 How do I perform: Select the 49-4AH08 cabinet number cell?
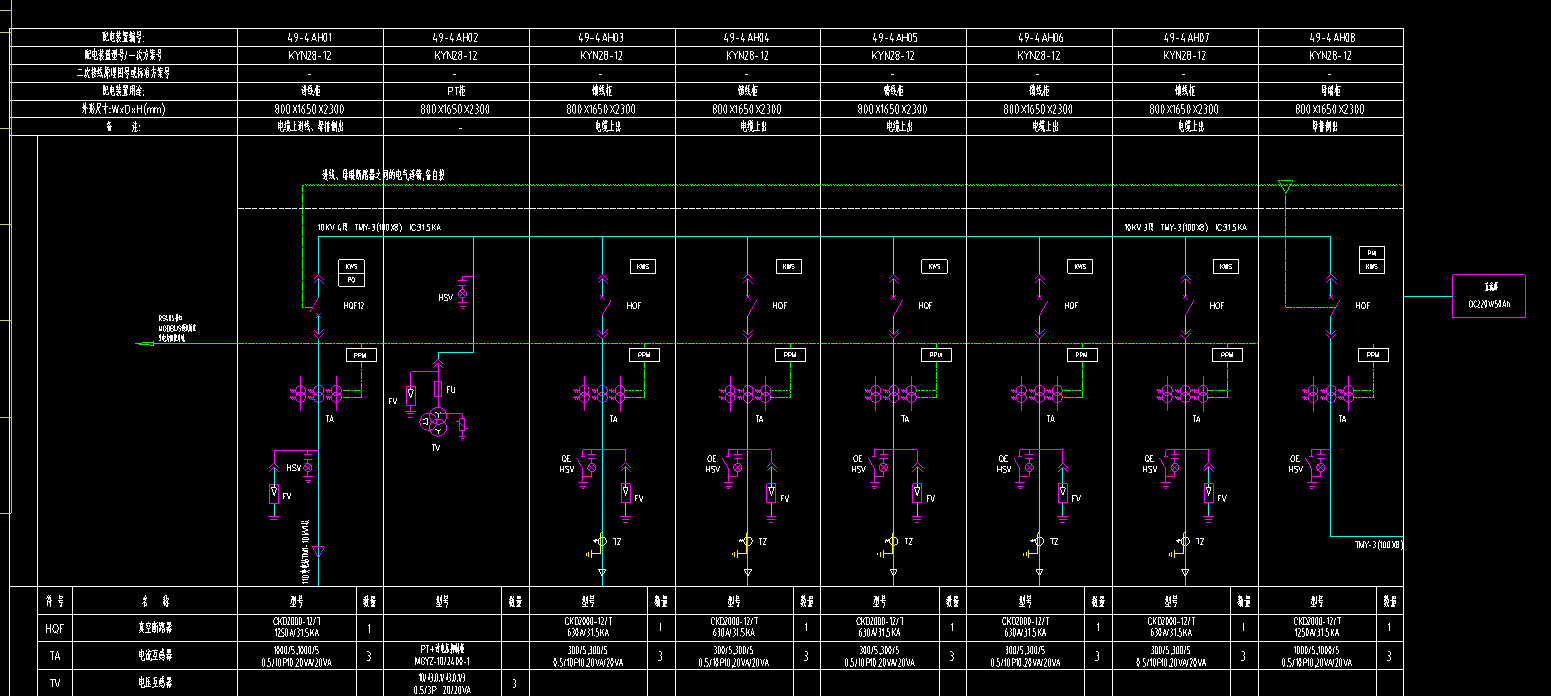(1330, 37)
